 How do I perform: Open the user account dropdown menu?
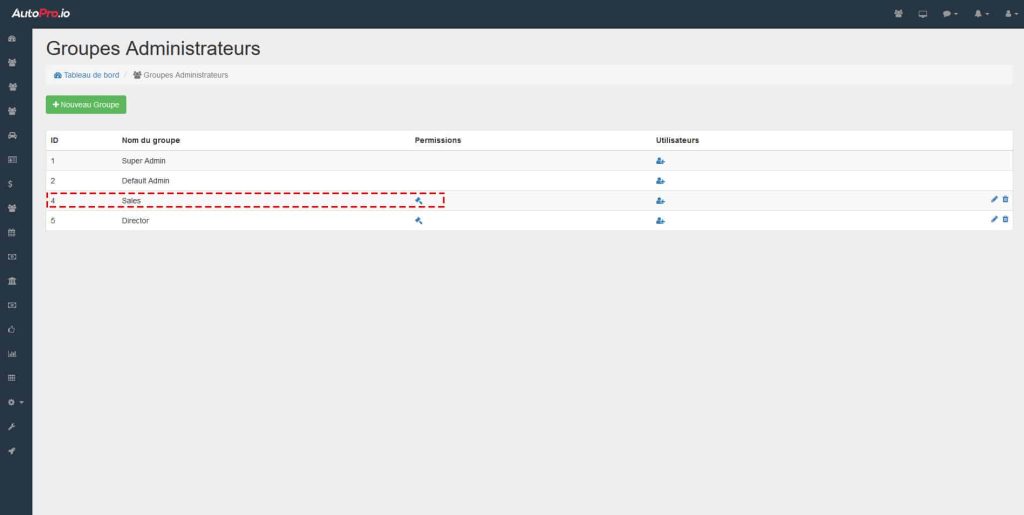(x=1012, y=14)
